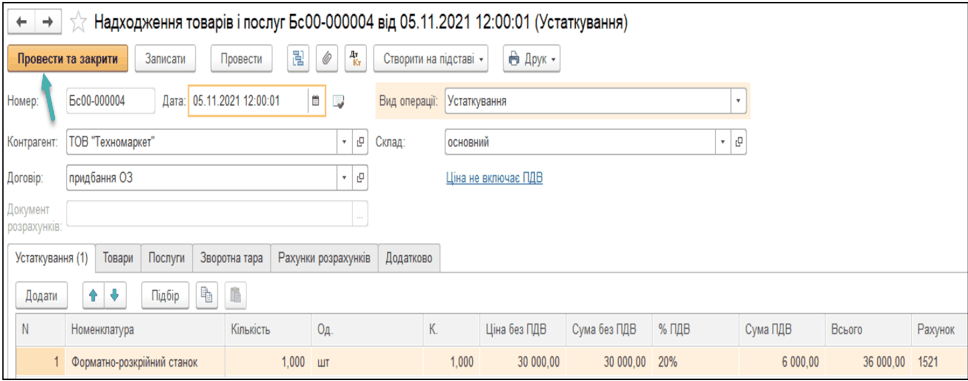Image resolution: width=968 pixels, height=381 pixels.
Task: Click the Підбір button
Action: coord(165,296)
